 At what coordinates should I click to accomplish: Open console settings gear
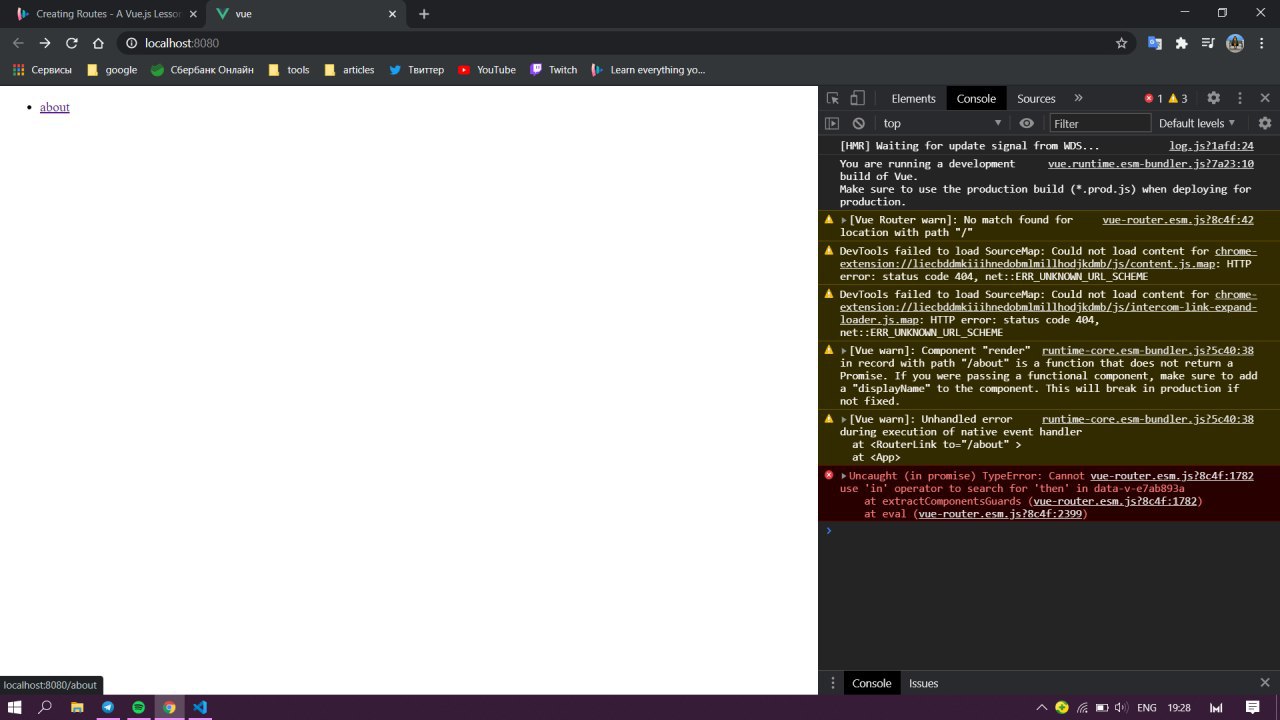1265,123
